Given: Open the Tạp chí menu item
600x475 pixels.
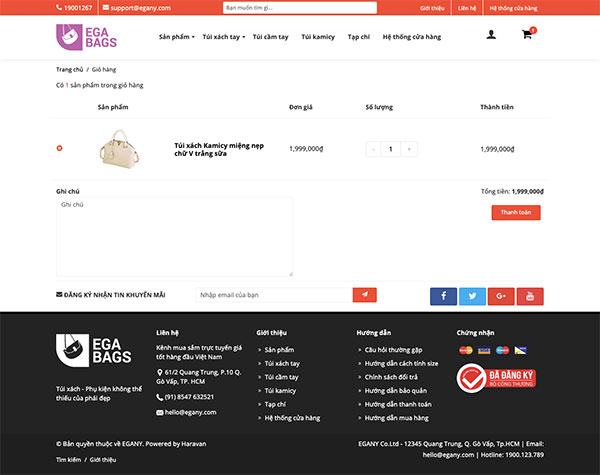Looking at the screenshot, I should 359,37.
